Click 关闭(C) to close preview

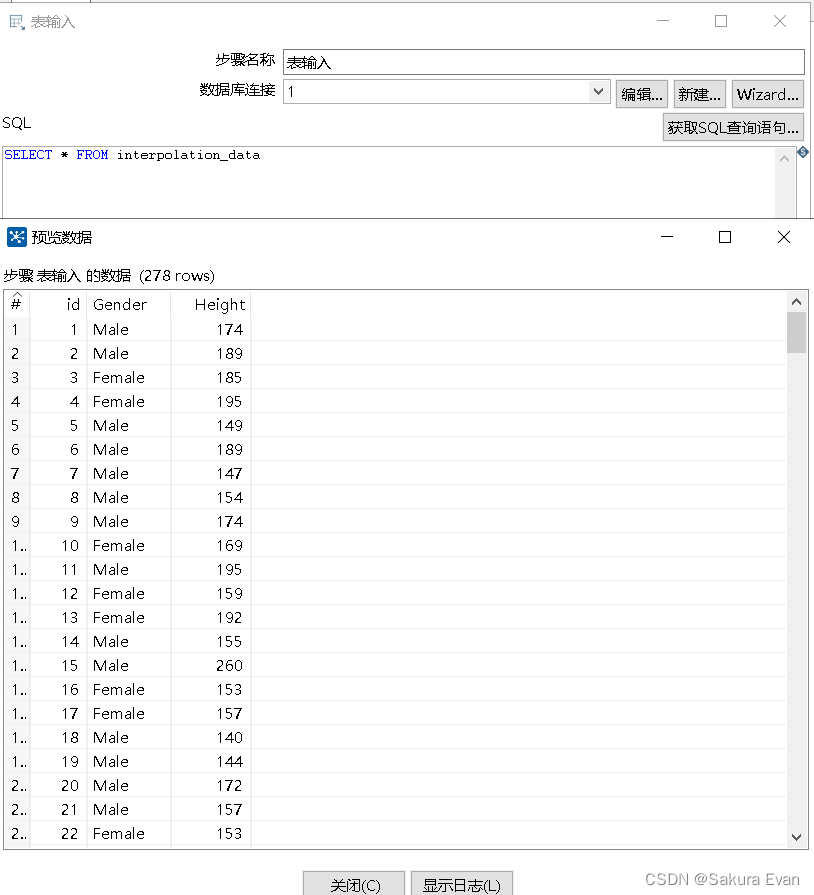coord(354,885)
